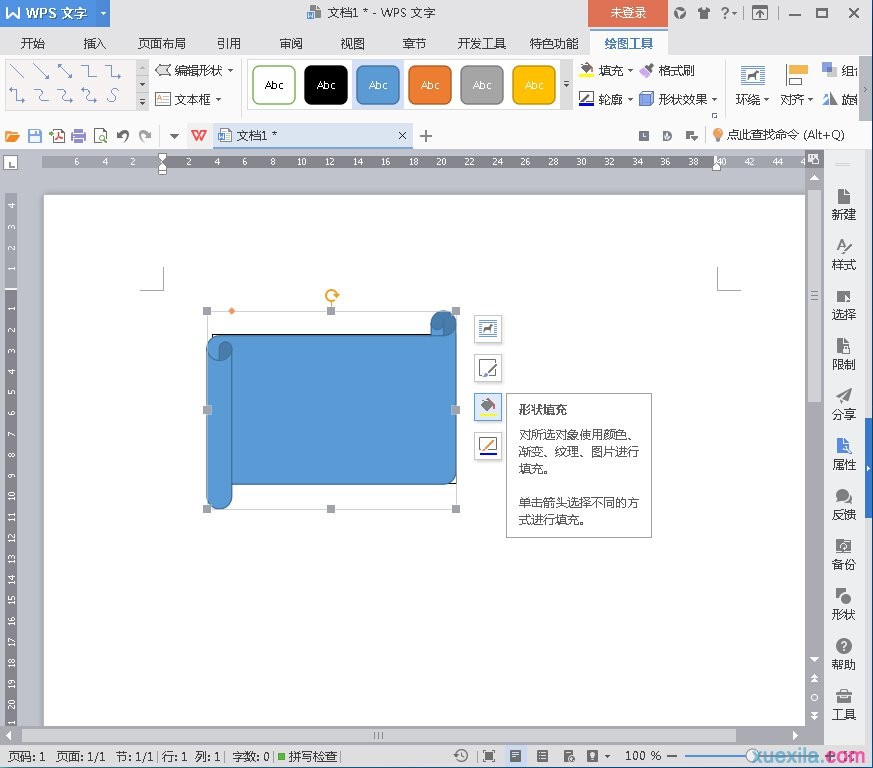Select the 绘图工具 ribbon tab
The height and width of the screenshot is (768, 873).
tap(628, 43)
